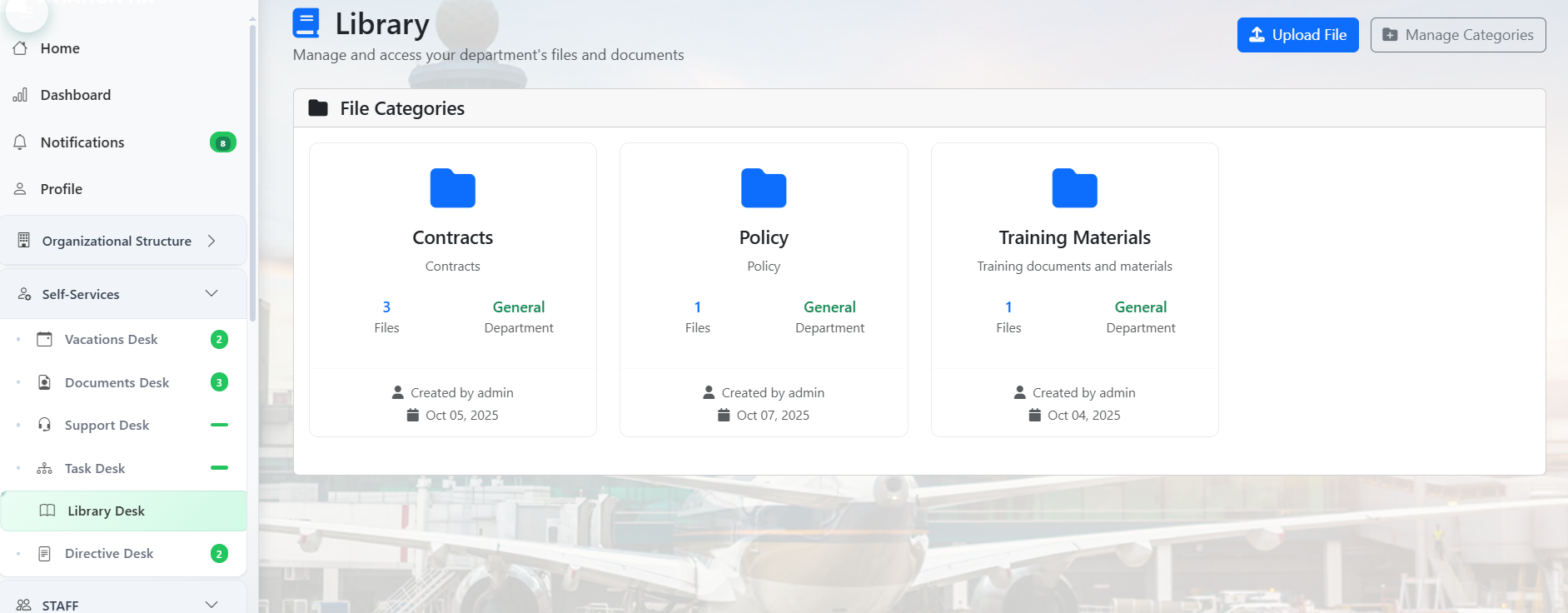Click the Notifications bell icon
The width and height of the screenshot is (1568, 613).
coord(20,142)
